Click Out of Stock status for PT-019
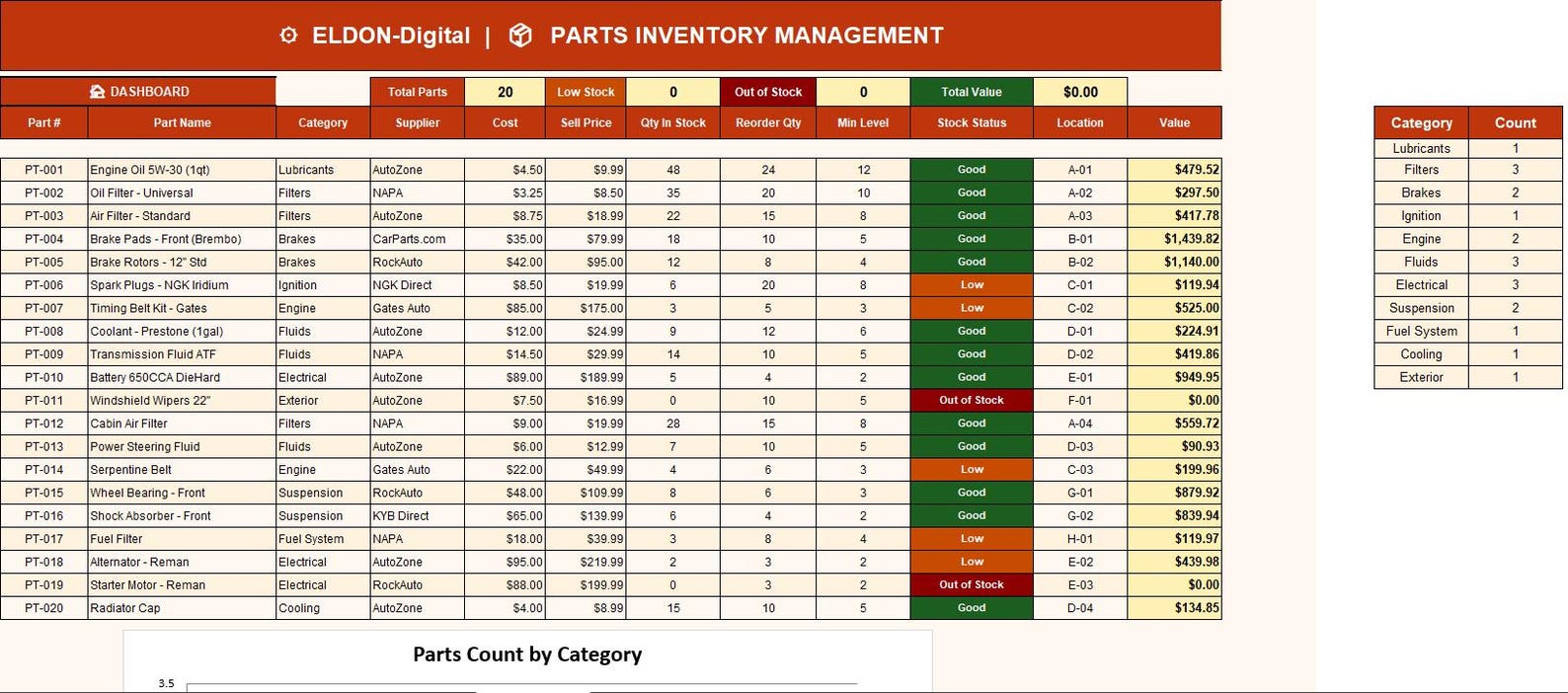1568x693 pixels. point(972,585)
